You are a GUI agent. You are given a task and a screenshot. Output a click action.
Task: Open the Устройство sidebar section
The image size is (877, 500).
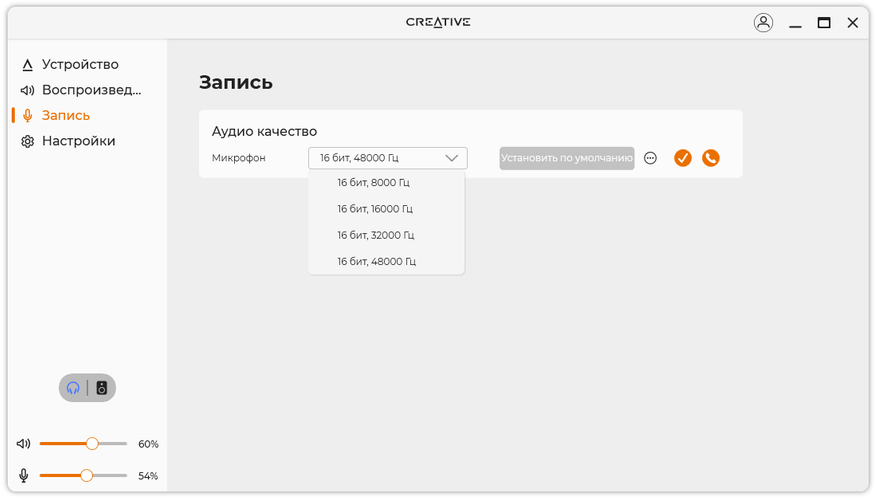click(x=80, y=65)
